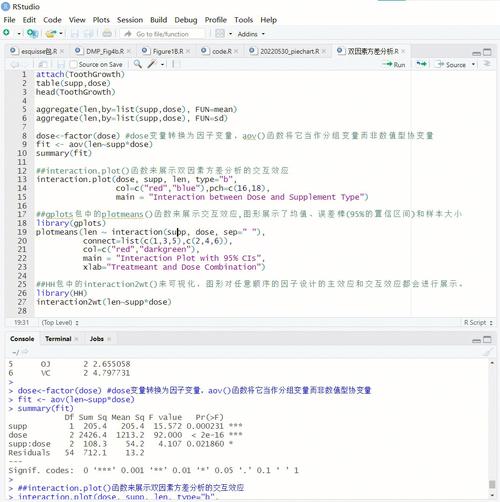Click the Create Project icon
This screenshot has width=500, height=502.
click(32, 33)
